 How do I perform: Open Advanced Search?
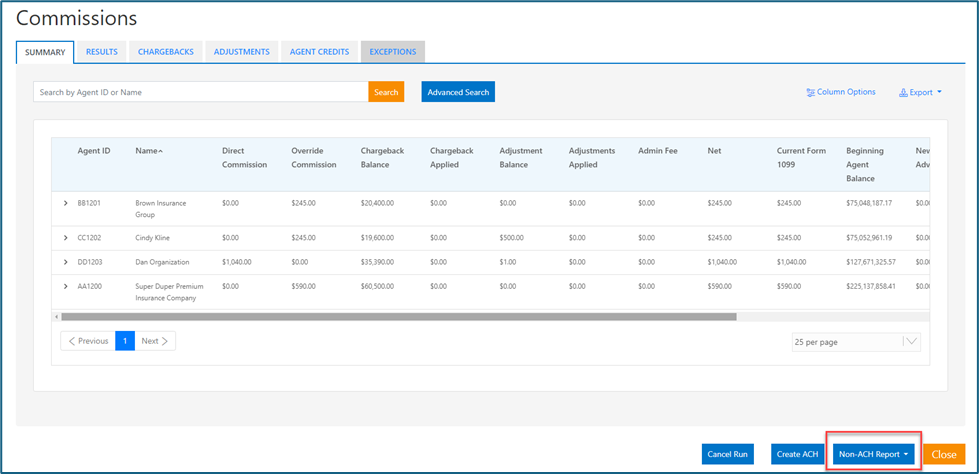tap(458, 92)
